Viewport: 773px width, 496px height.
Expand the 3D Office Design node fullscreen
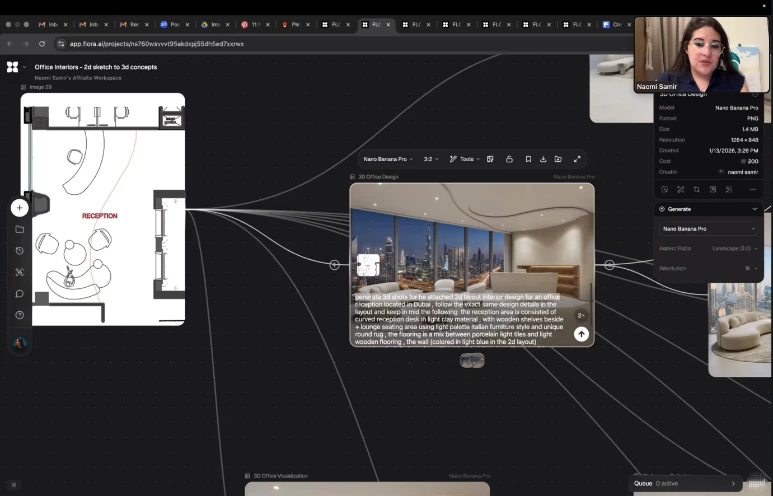point(577,159)
